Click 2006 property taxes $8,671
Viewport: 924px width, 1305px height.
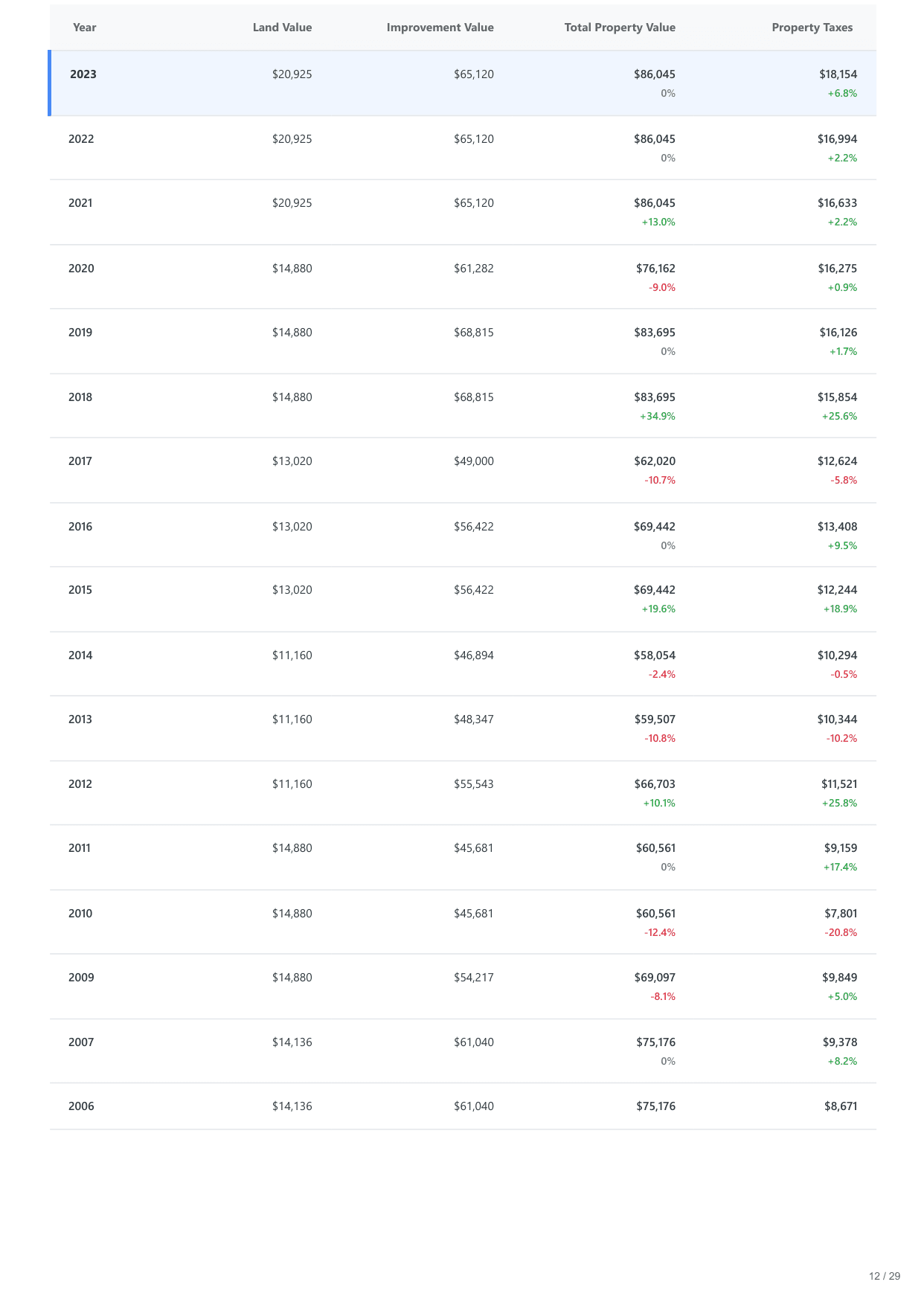[841, 1106]
